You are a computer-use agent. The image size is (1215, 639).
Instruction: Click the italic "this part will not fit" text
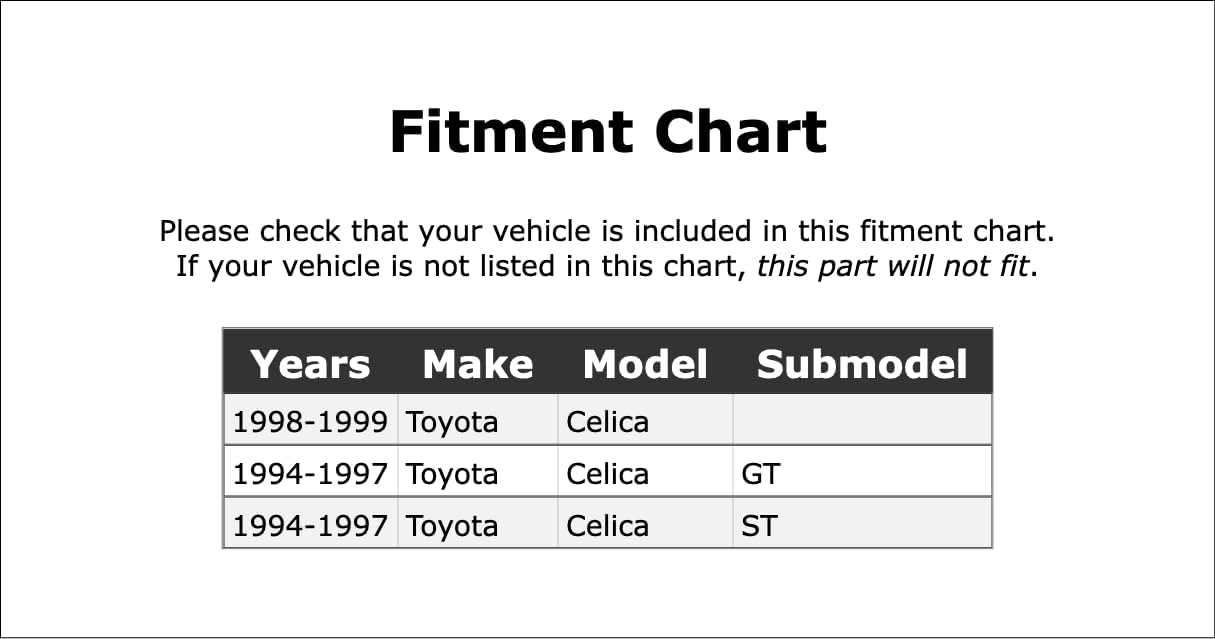(893, 267)
